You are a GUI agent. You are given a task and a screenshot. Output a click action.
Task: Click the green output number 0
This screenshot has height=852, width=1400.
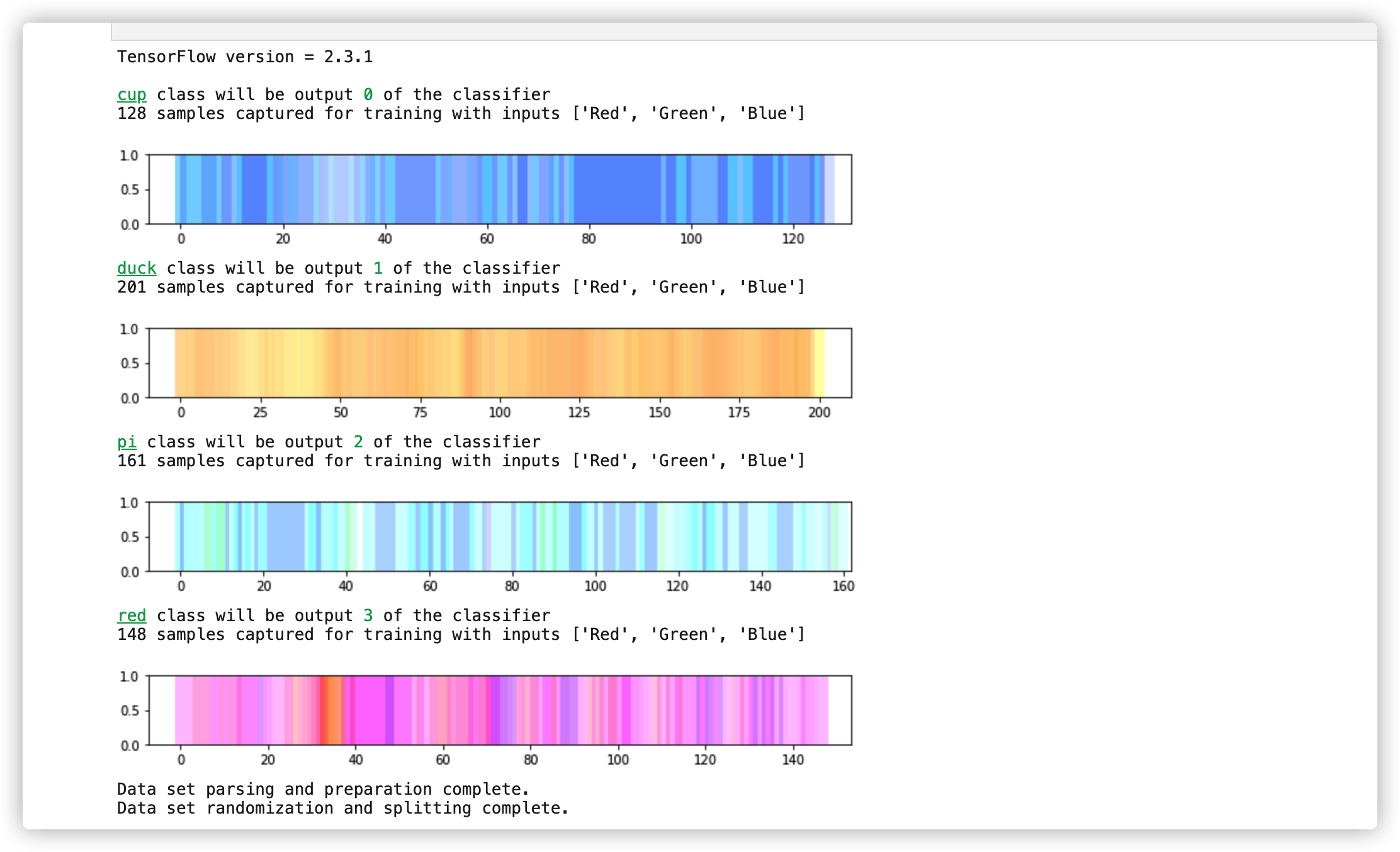368,94
